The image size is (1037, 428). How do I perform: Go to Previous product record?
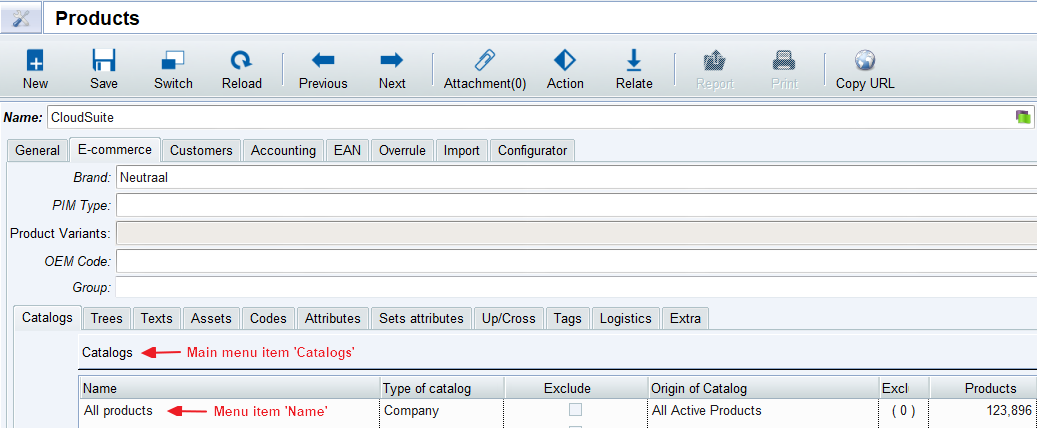[x=323, y=61]
